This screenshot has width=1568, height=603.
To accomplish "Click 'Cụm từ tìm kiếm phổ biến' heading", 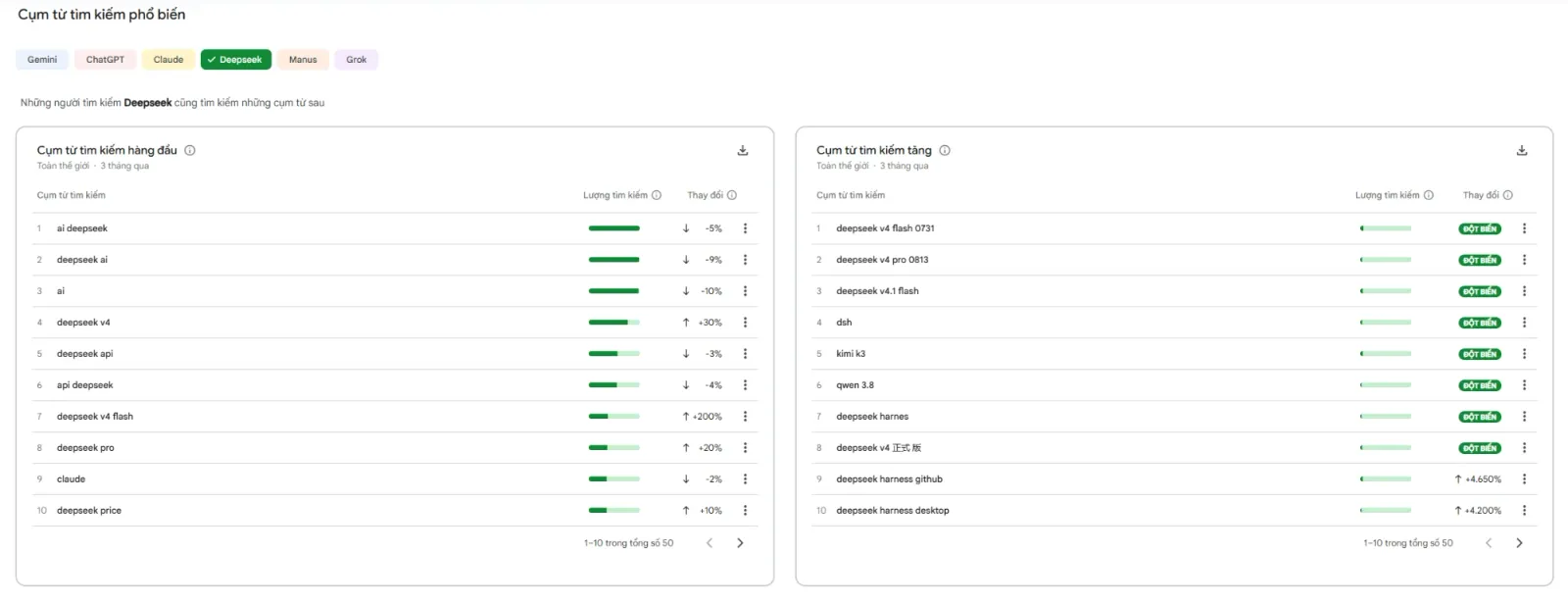I will click(102, 15).
